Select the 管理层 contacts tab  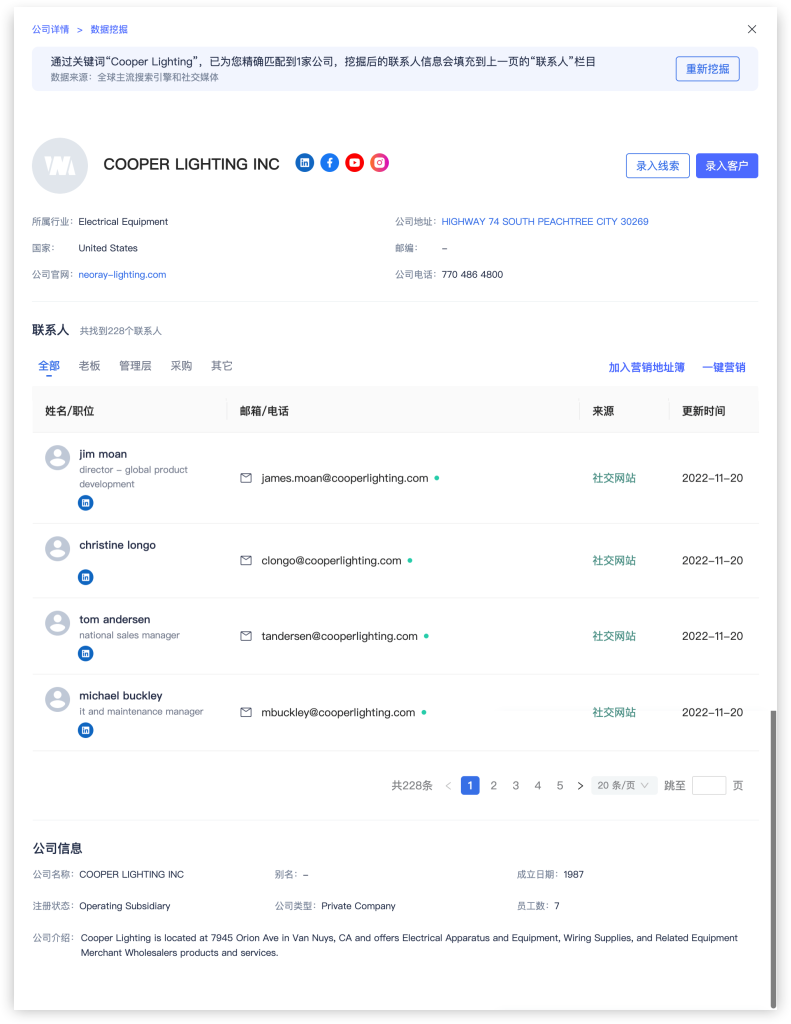pyautogui.click(x=135, y=366)
